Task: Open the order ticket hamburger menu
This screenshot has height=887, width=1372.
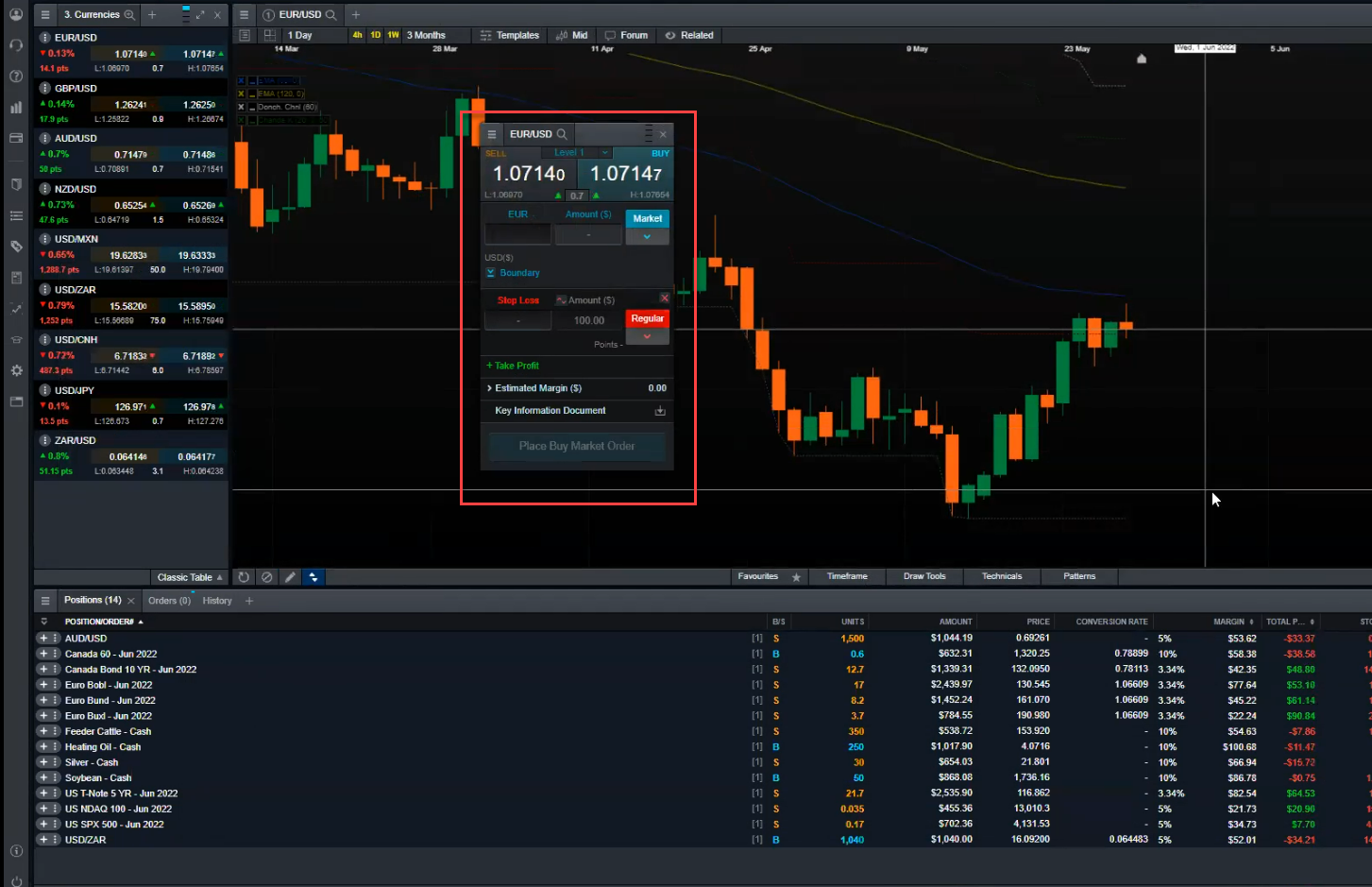Action: pos(492,134)
